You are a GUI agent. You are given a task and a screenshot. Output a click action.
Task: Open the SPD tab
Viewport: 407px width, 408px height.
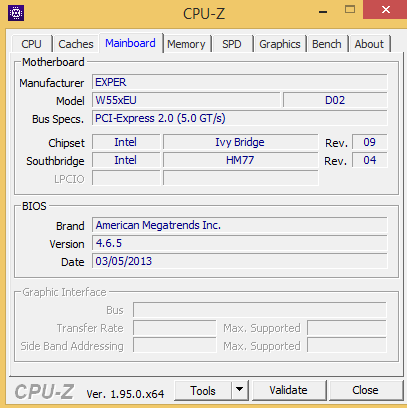[x=232, y=44]
